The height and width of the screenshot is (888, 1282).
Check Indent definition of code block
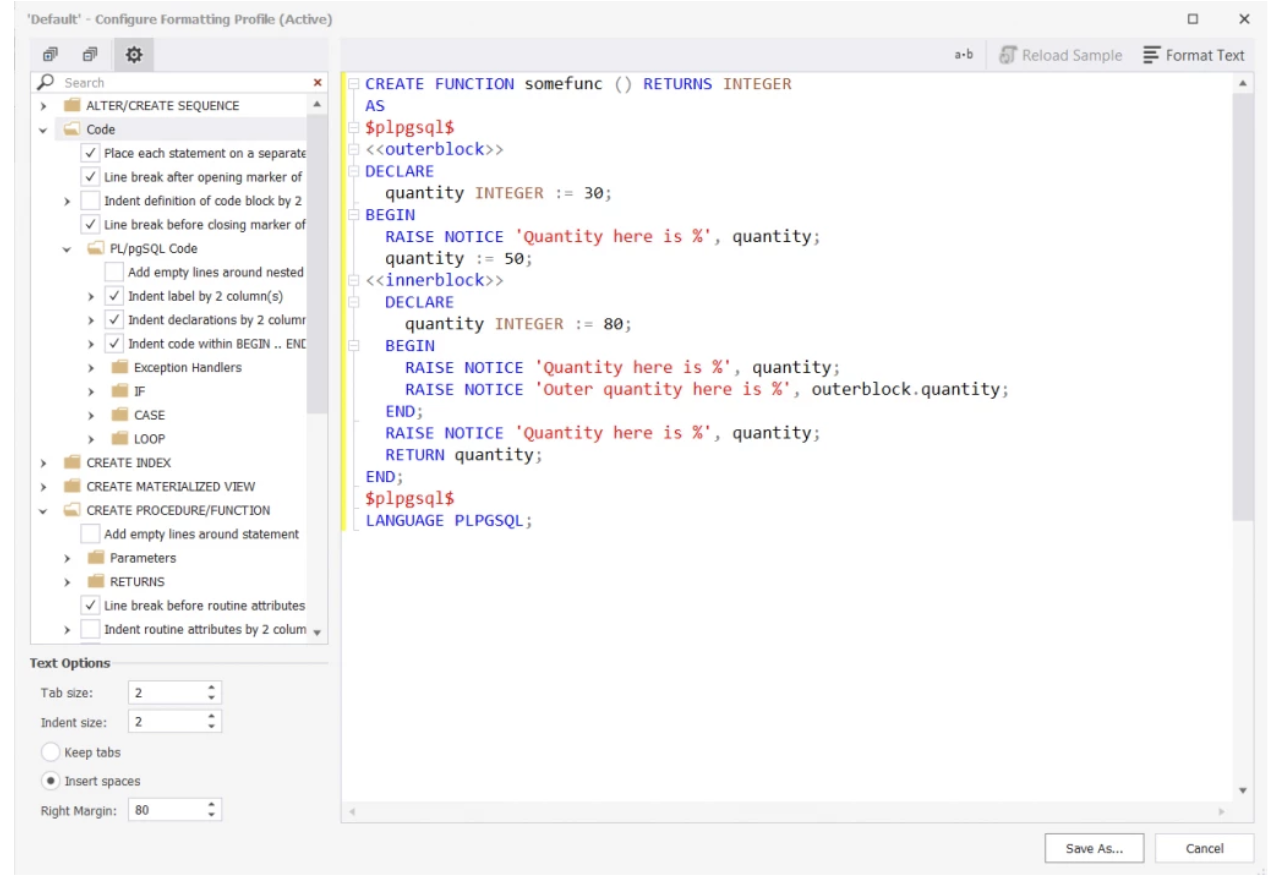(x=90, y=200)
